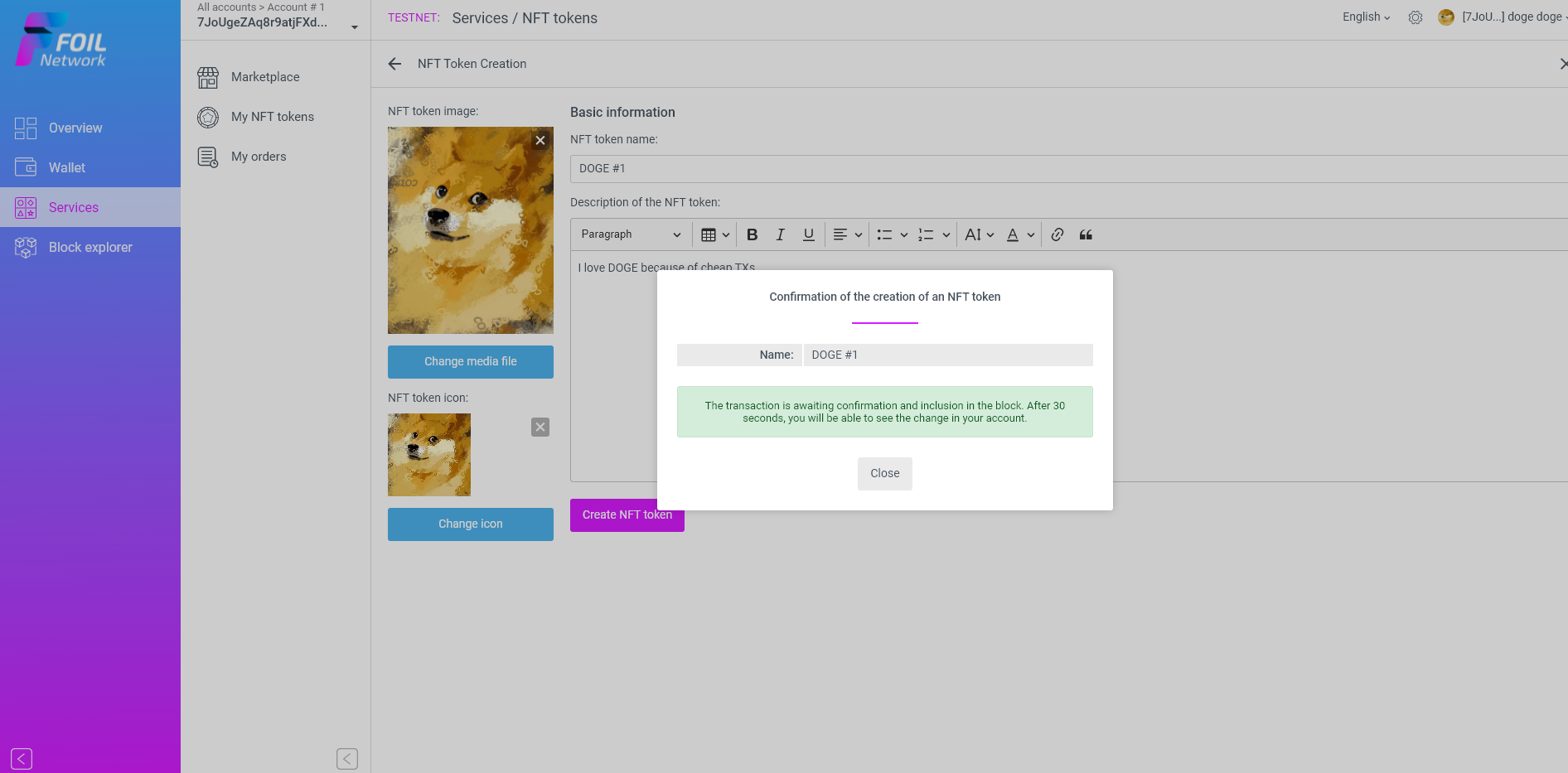
Task: Click the 'Basic information' heading
Action: (x=622, y=113)
